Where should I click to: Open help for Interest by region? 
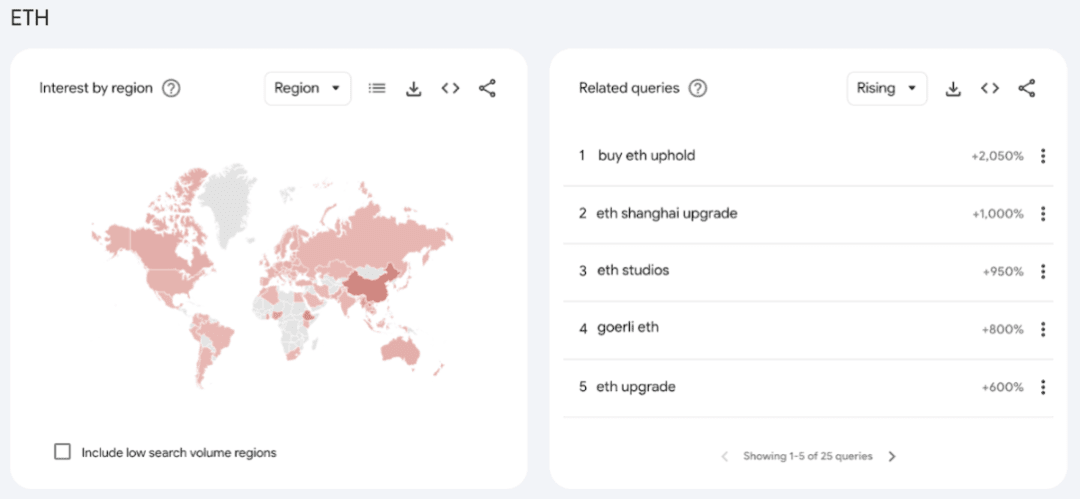(171, 88)
